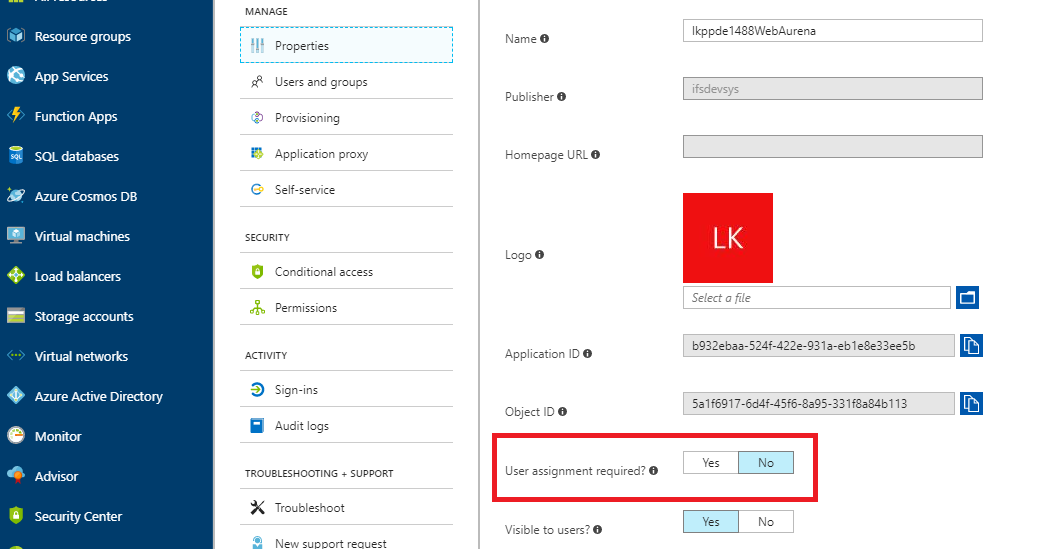Show info for Visible to users
This screenshot has height=549, width=1058.
click(598, 529)
